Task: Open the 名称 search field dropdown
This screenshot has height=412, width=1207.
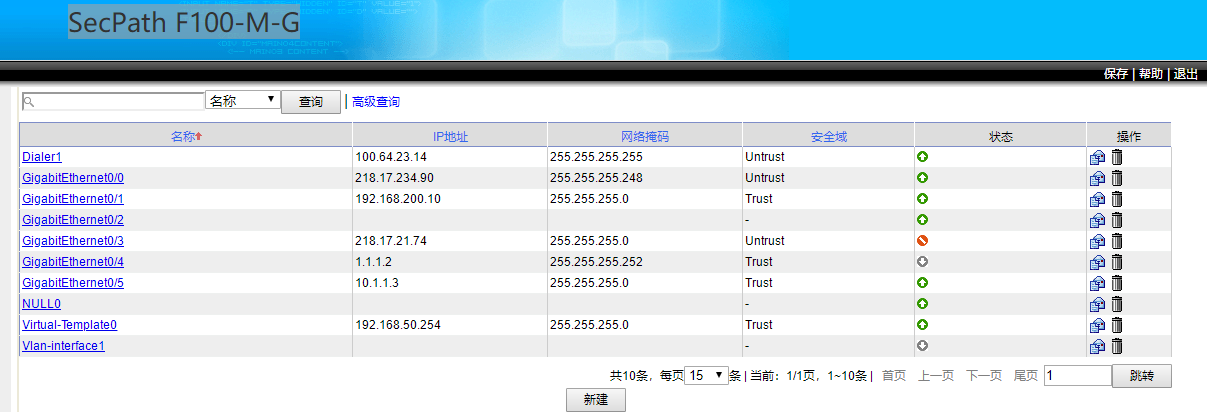Action: click(242, 101)
